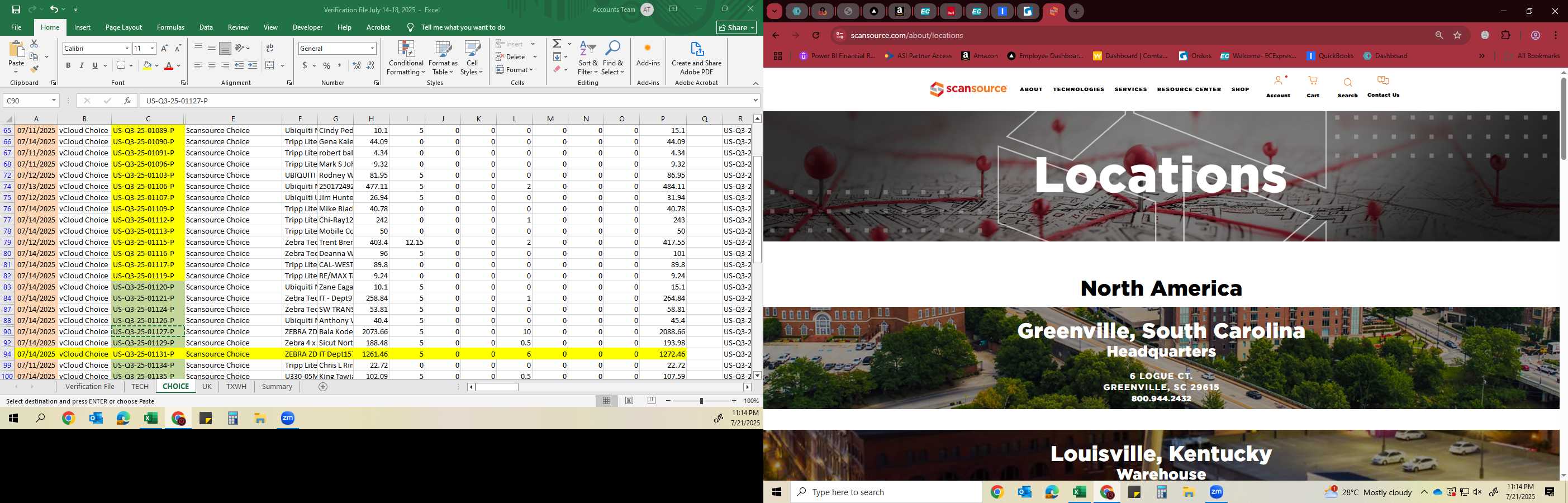Click the Increase Font Size icon
The image size is (1568, 503).
click(x=164, y=48)
